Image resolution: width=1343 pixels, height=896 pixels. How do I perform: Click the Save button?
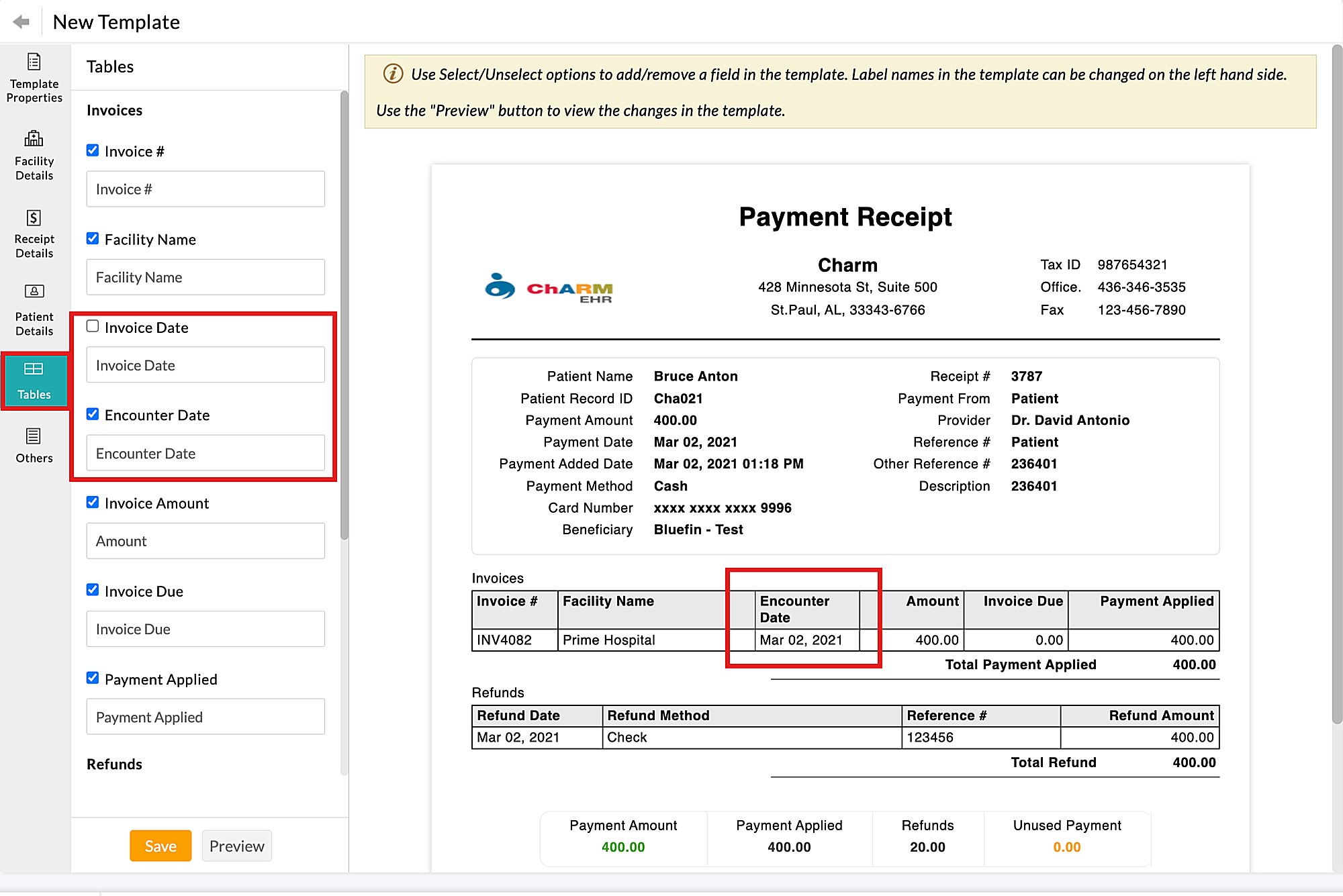[x=160, y=846]
